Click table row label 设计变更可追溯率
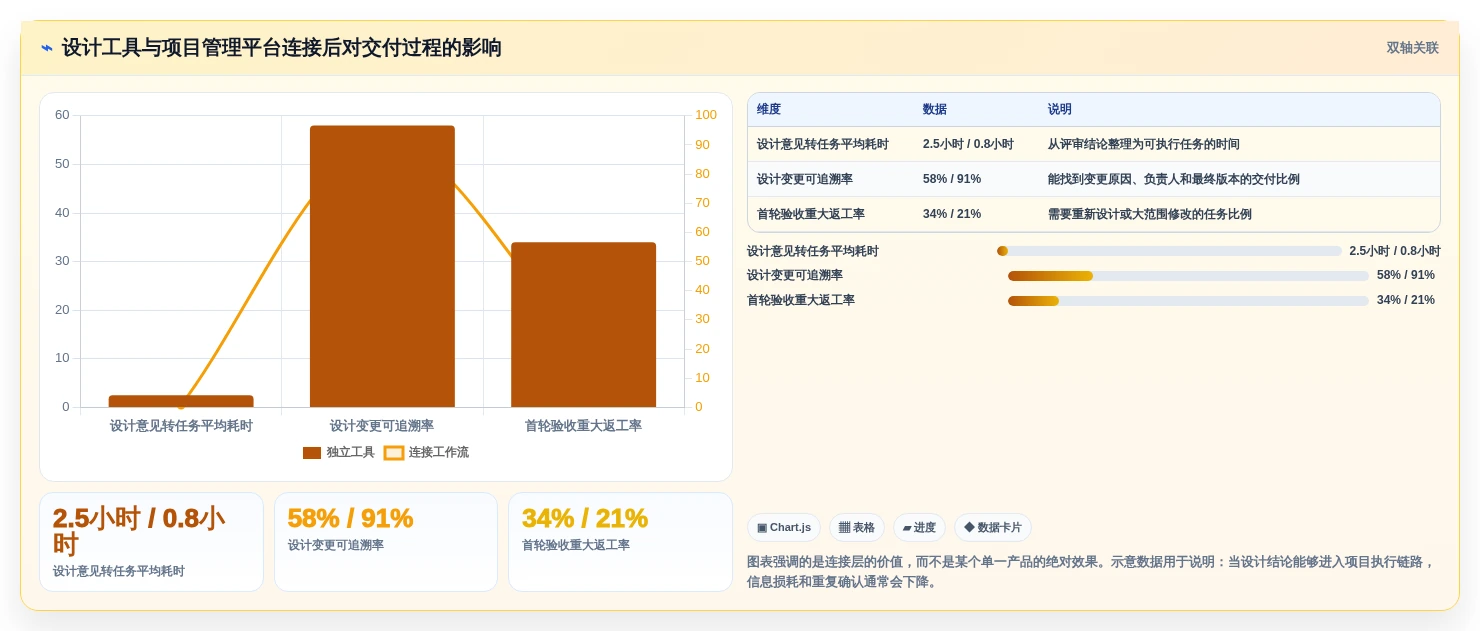This screenshot has width=1480, height=631. 805,180
